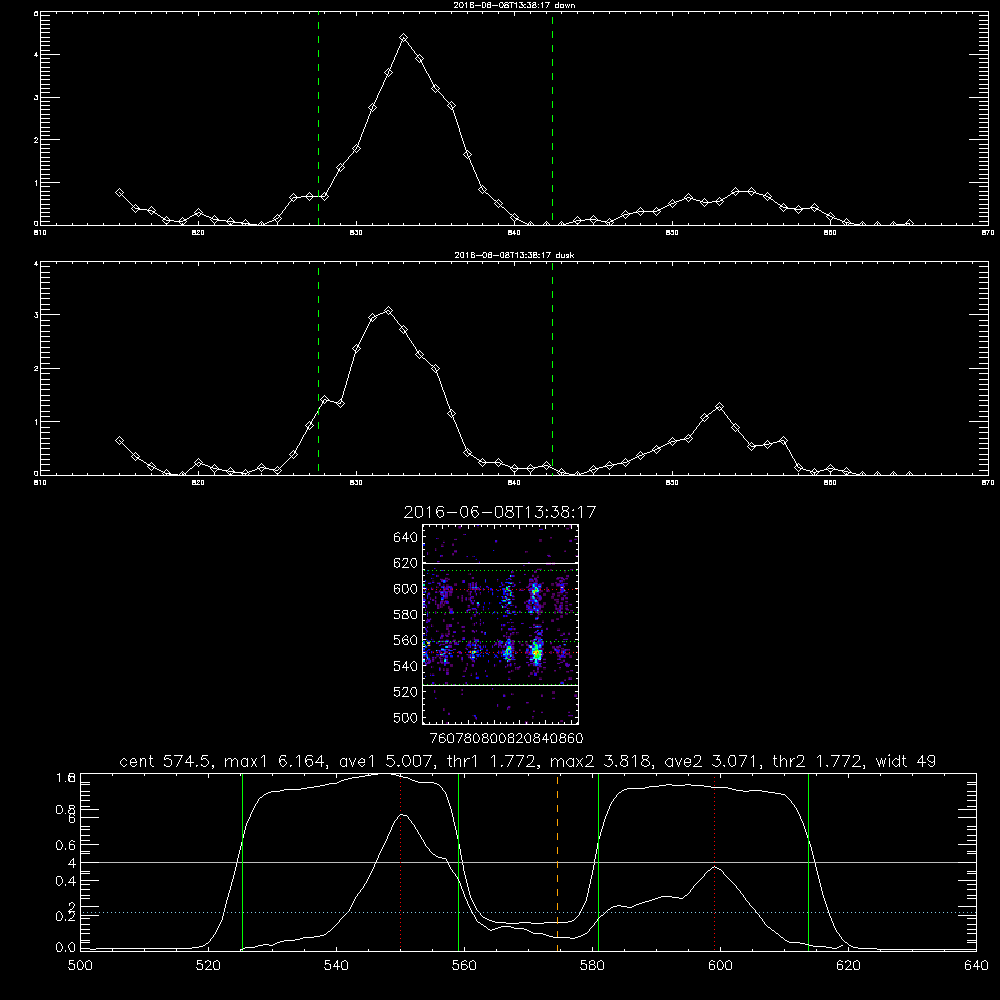Image resolution: width=1000 pixels, height=1000 pixels.
Task: Click the '580' label on bottom plot x-axis
Action: [x=592, y=966]
